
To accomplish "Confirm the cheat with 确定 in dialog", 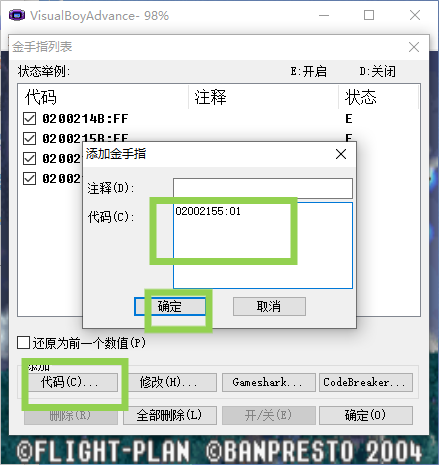I will 170,306.
